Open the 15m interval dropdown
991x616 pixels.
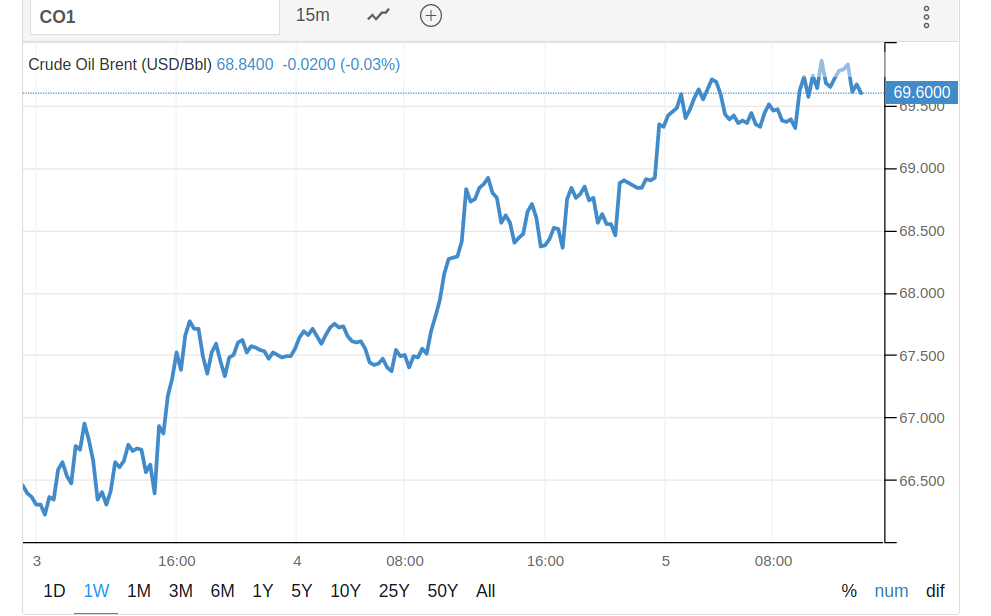tap(313, 15)
